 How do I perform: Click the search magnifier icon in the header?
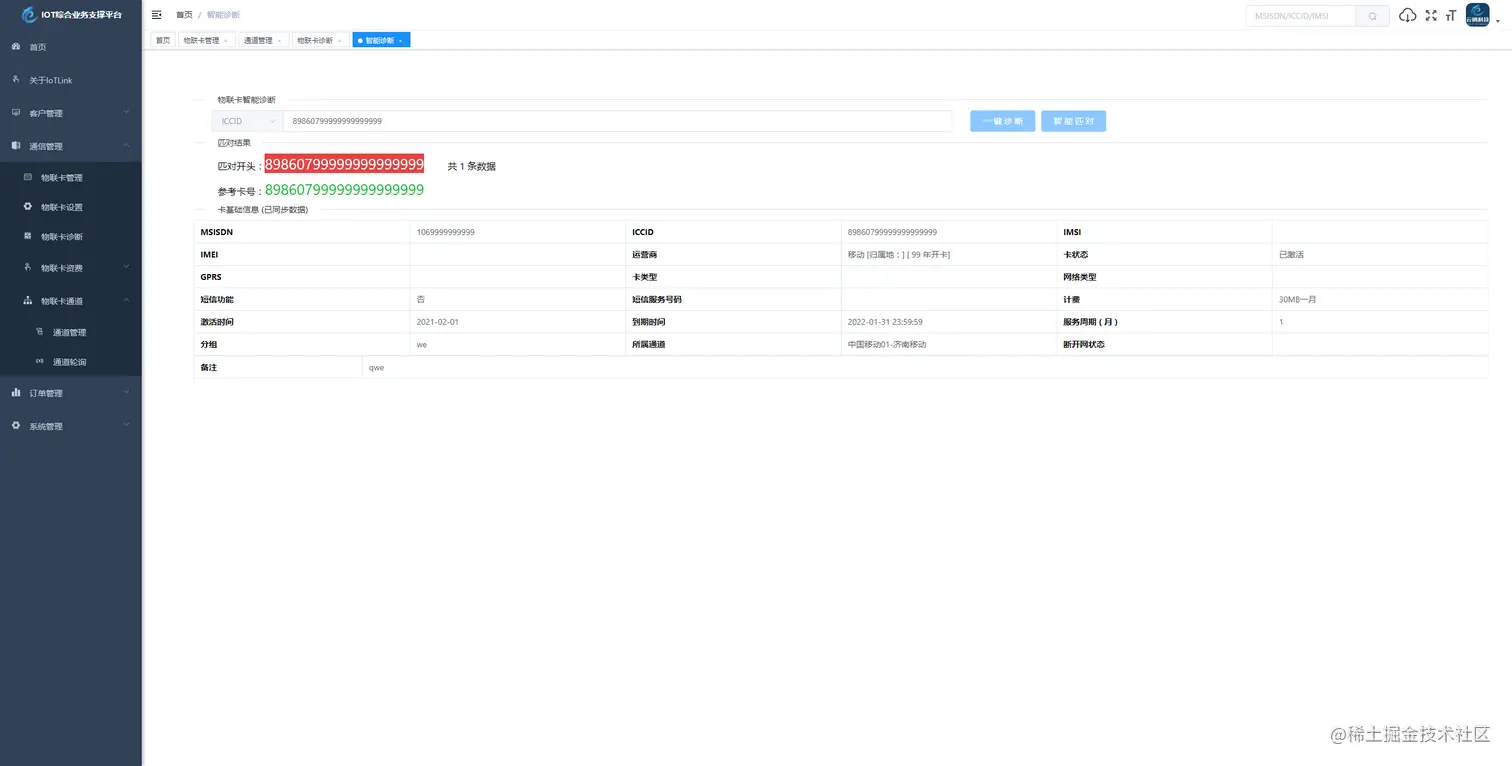[x=1372, y=16]
